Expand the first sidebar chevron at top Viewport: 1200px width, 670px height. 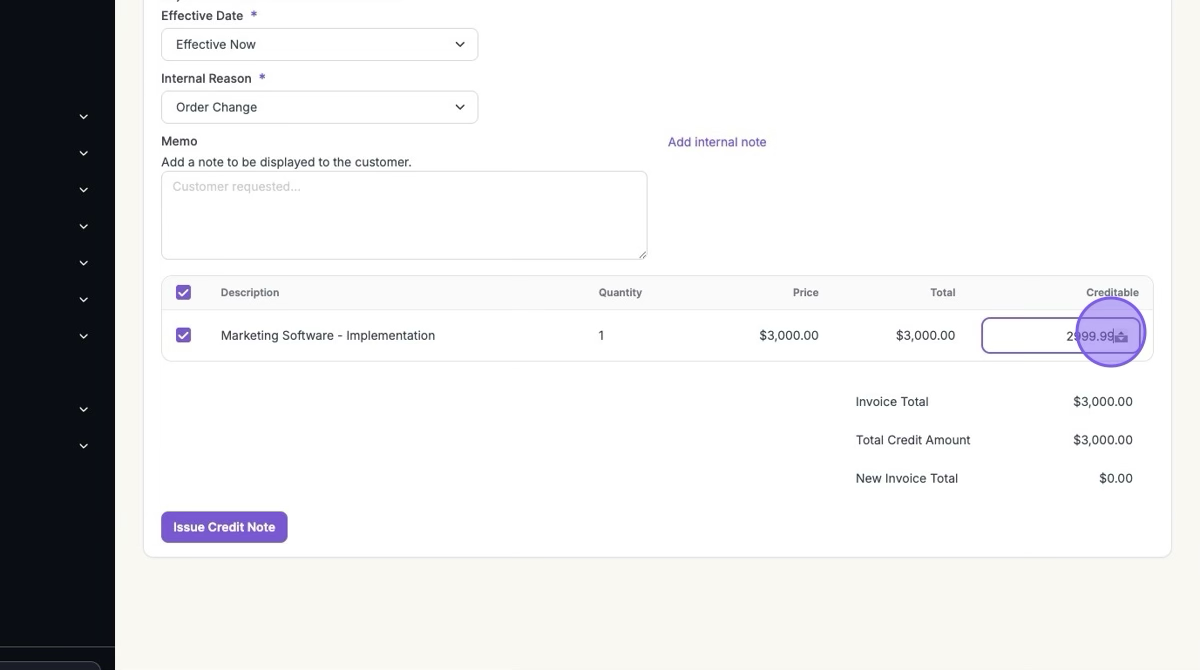[84, 117]
